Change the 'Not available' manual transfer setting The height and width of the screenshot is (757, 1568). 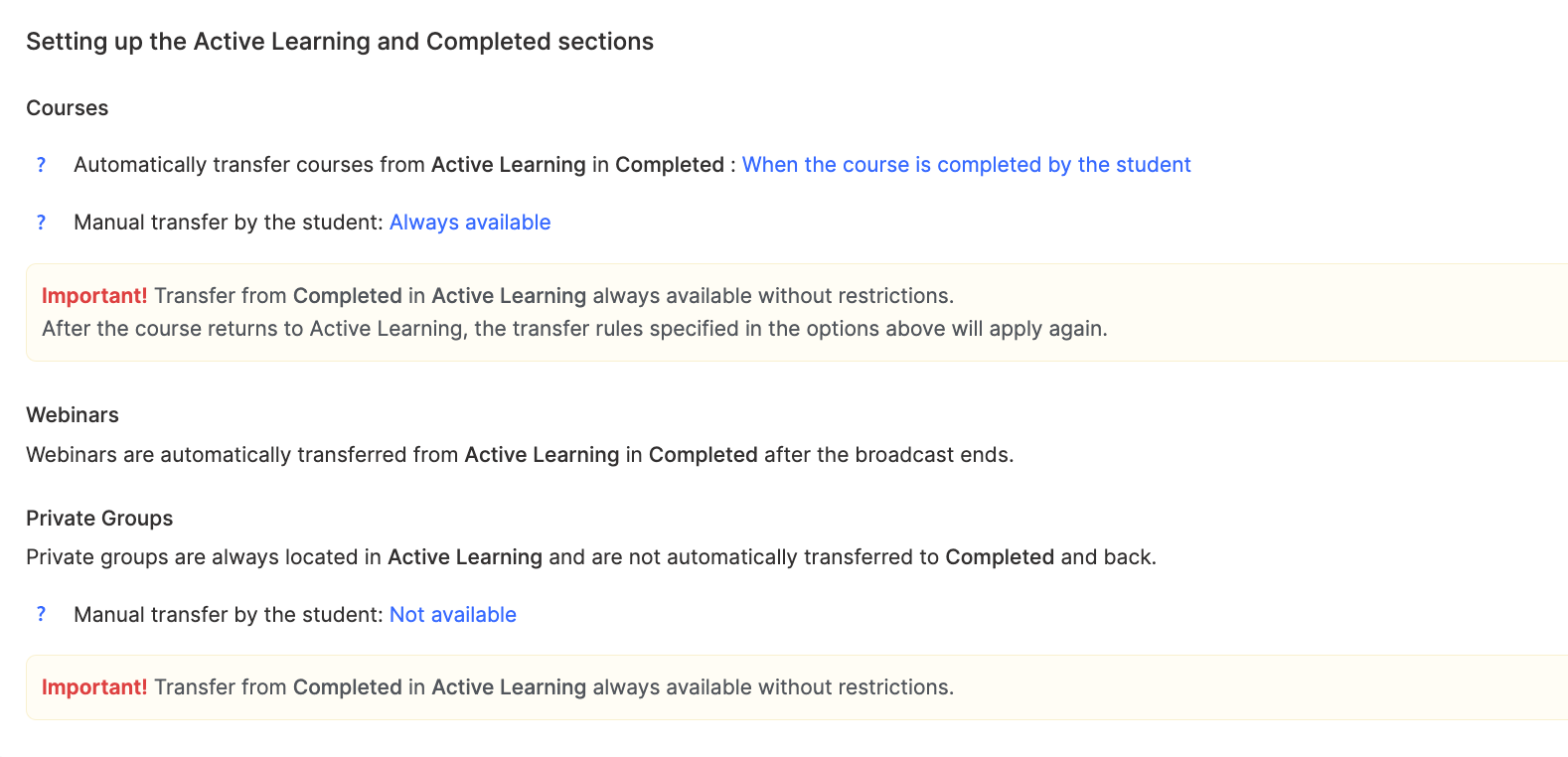(453, 615)
